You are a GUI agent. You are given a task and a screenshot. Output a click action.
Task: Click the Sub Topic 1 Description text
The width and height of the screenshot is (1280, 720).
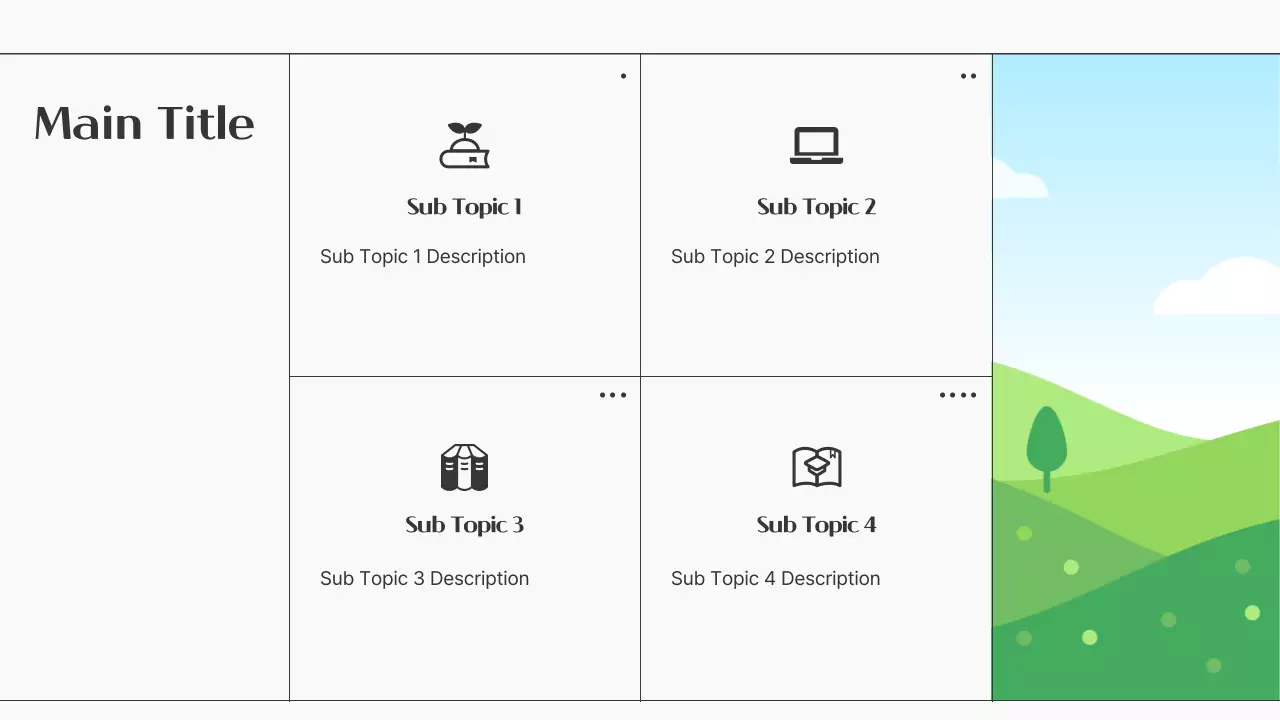coord(422,257)
